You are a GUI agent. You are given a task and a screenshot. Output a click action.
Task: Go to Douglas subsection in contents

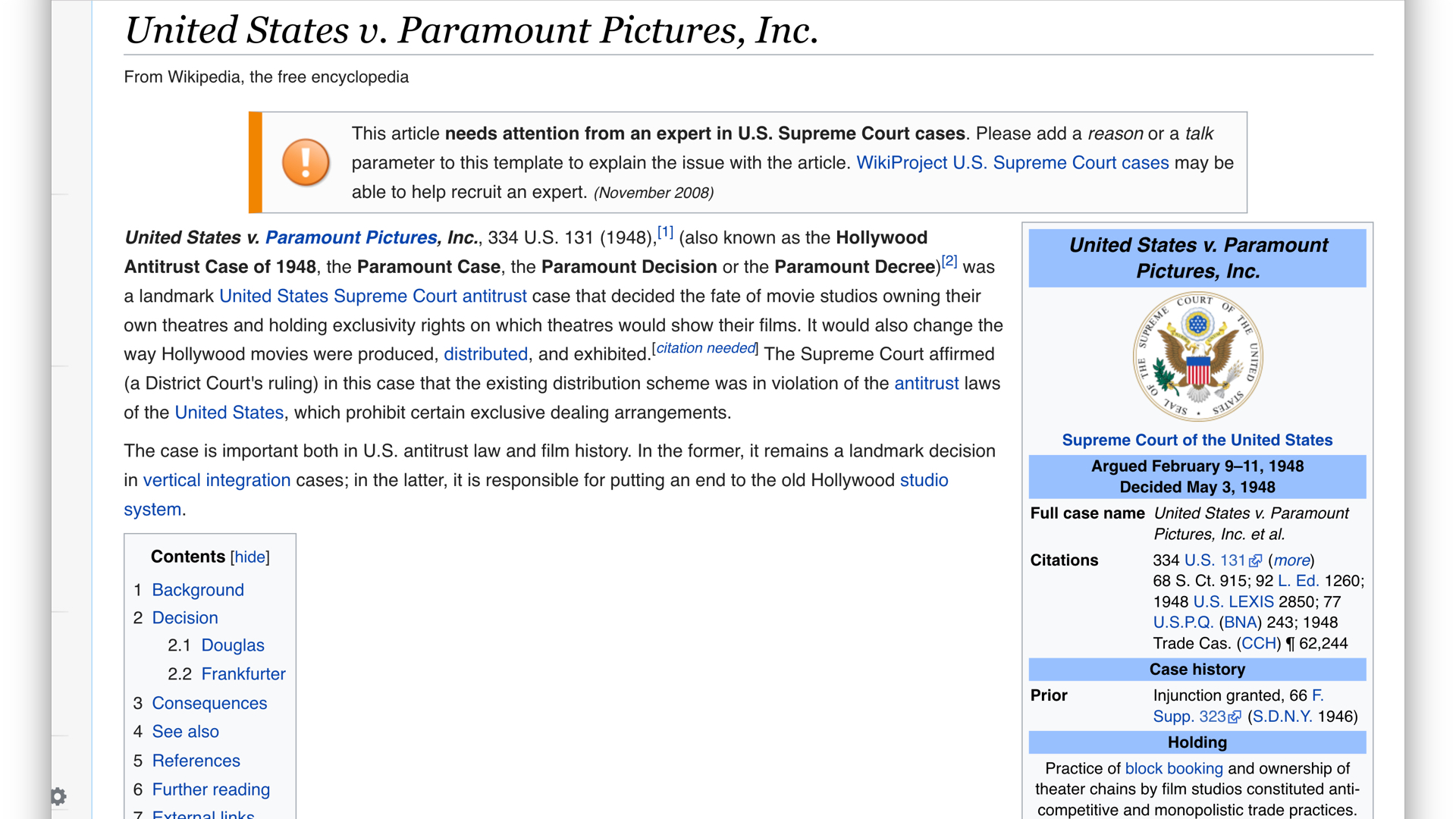click(x=233, y=645)
